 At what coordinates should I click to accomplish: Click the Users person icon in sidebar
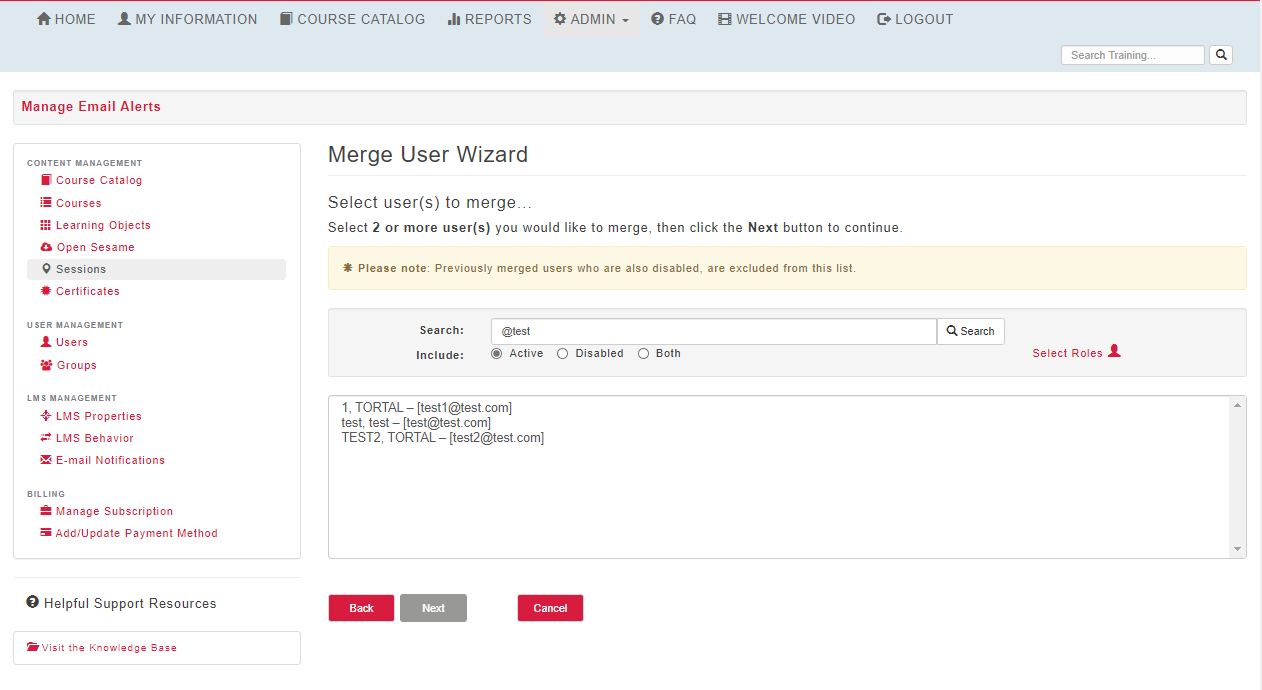pyautogui.click(x=46, y=342)
